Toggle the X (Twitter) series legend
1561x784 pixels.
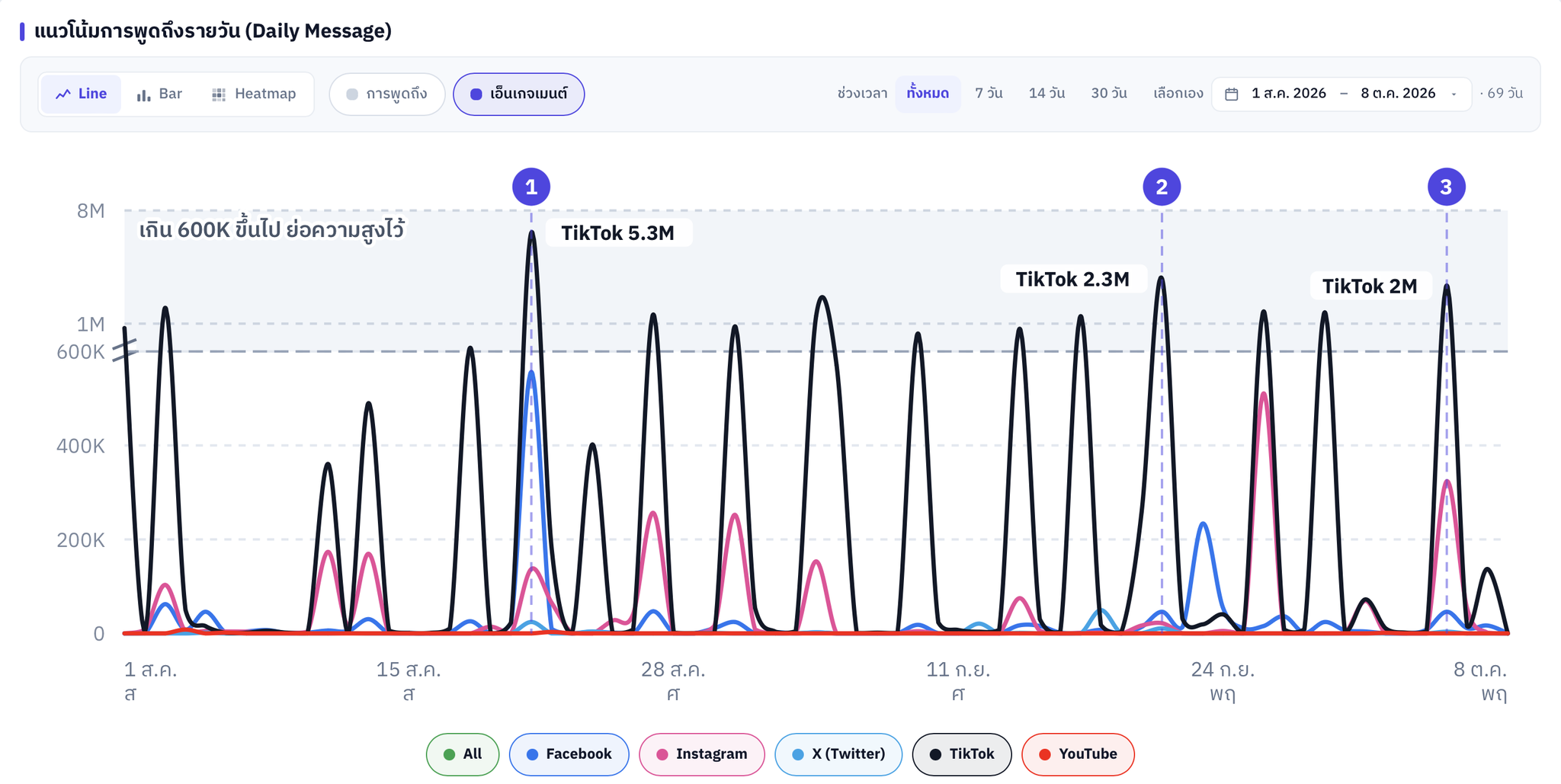[x=838, y=754]
